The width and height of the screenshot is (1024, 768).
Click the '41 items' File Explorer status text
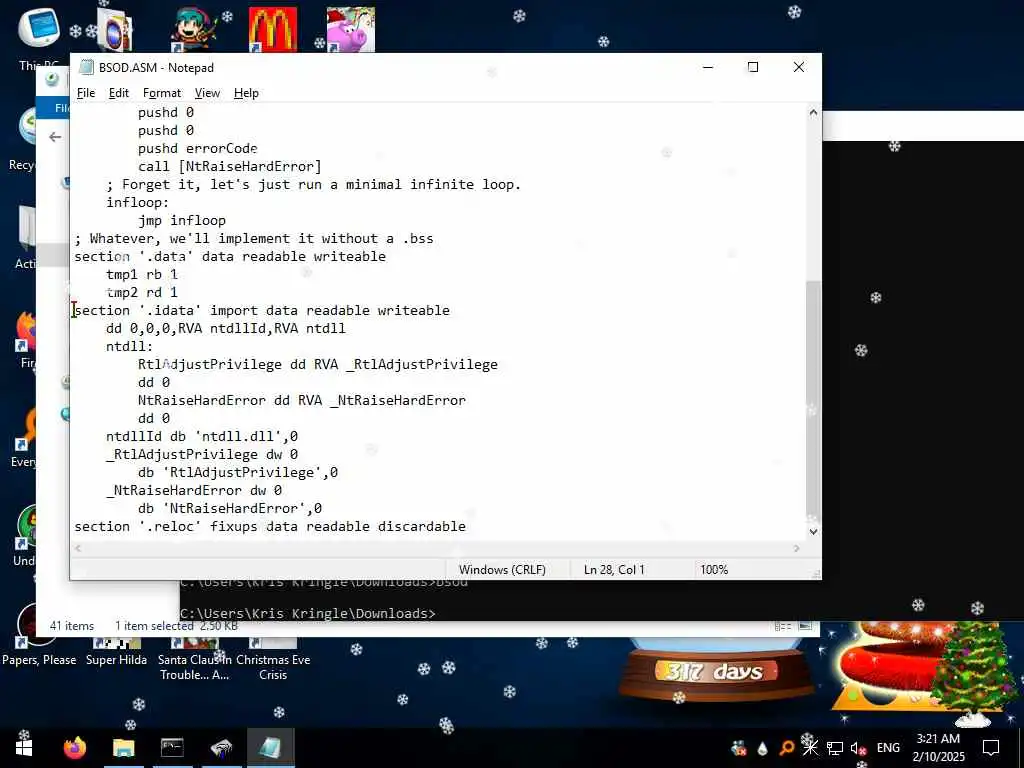click(x=72, y=626)
